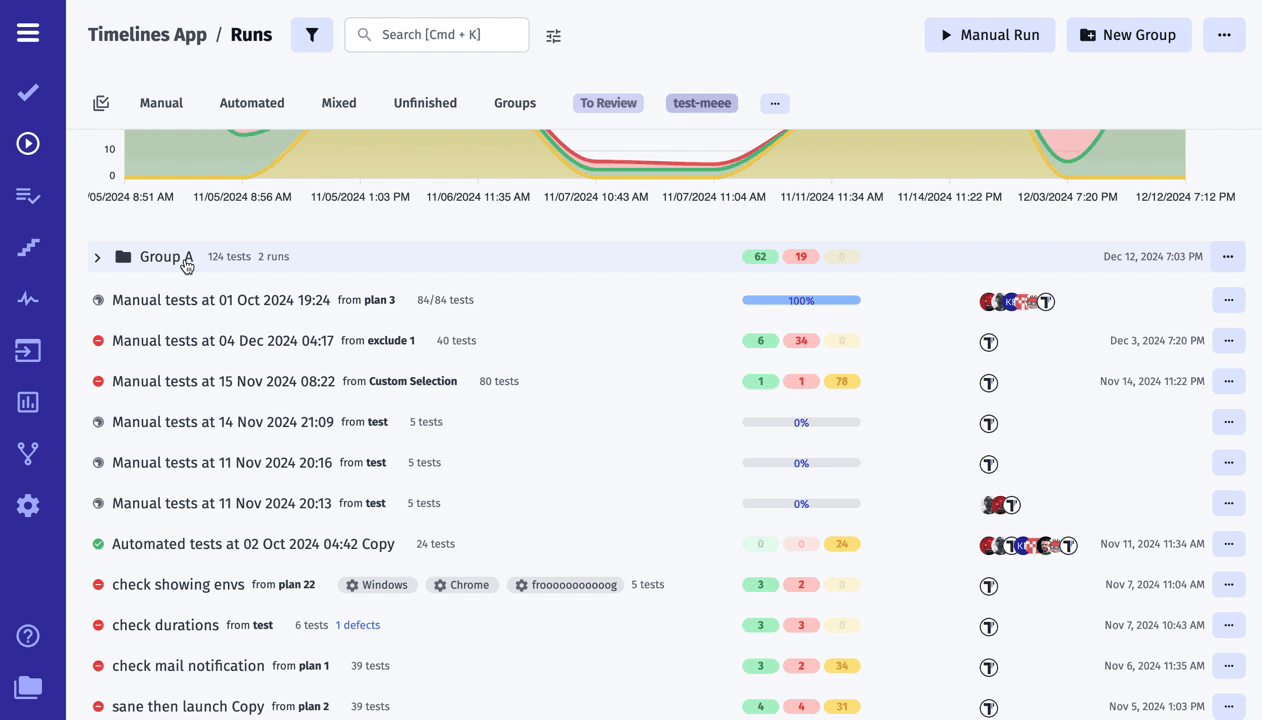Click skipped count 78 on 15 Nov run
Image resolution: width=1262 pixels, height=720 pixels.
[842, 381]
